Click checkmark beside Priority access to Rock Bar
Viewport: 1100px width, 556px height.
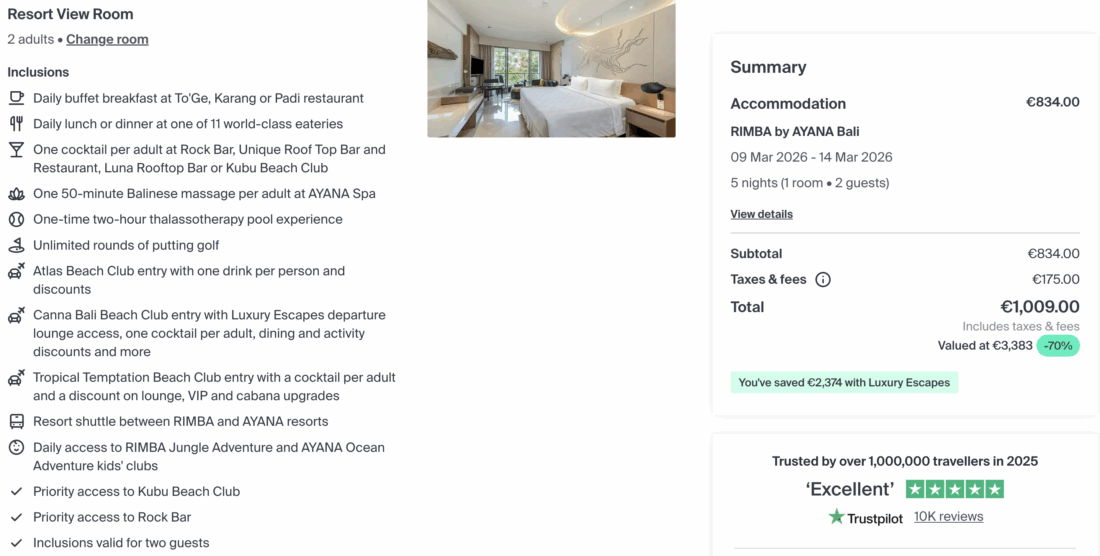(x=16, y=517)
